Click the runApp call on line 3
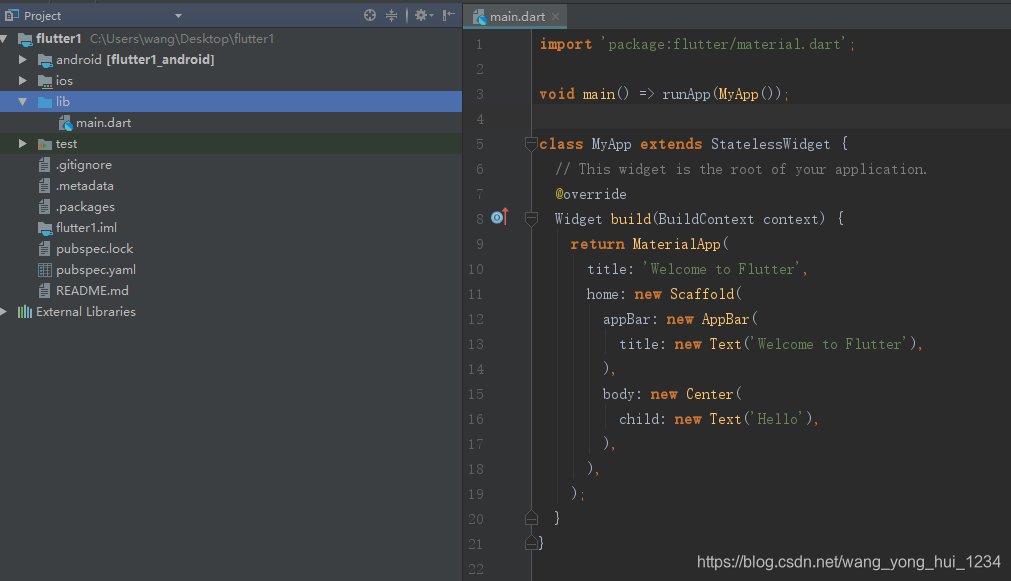This screenshot has height=581, width=1011. coord(686,94)
